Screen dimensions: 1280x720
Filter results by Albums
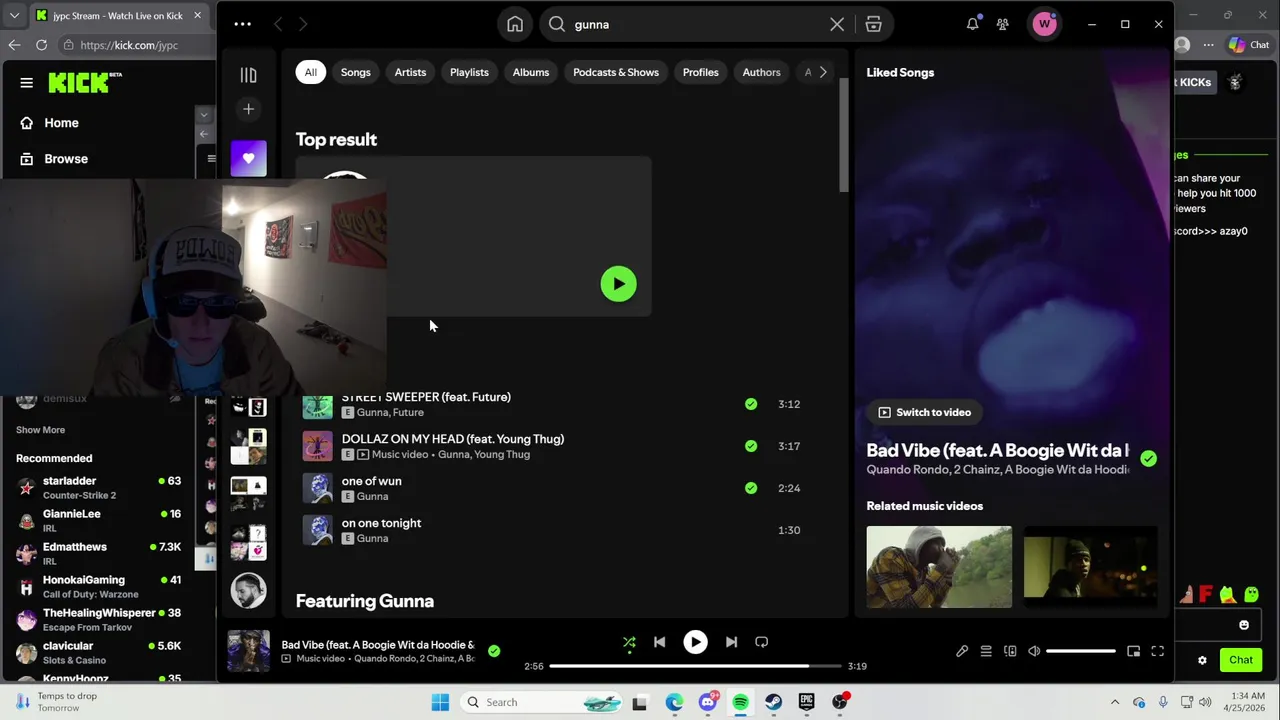pyautogui.click(x=531, y=72)
